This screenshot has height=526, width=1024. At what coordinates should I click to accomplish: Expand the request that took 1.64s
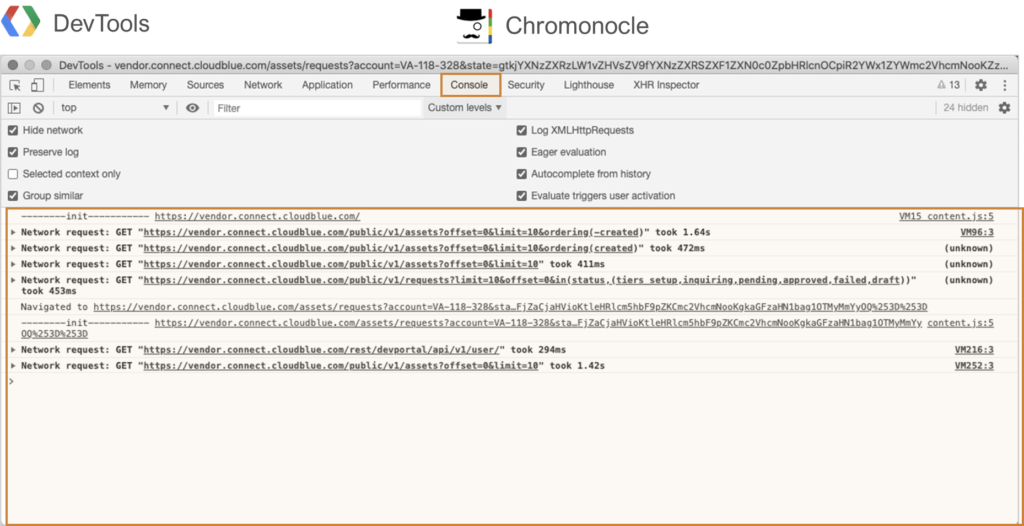[13, 232]
